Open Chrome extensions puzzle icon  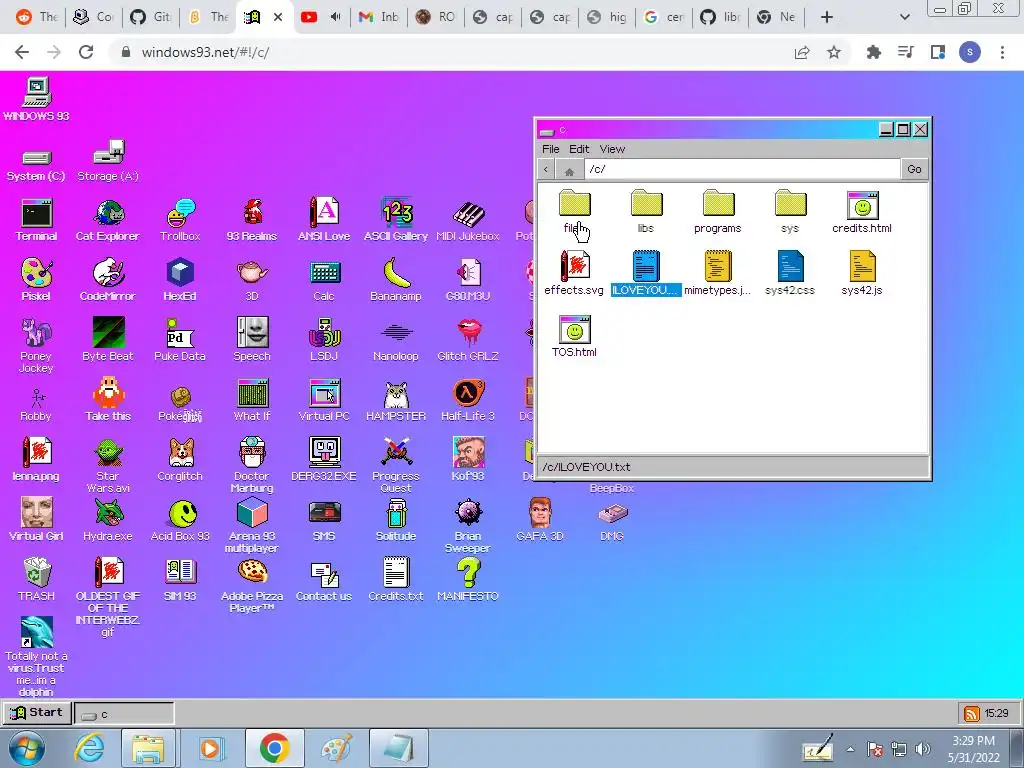(x=874, y=52)
